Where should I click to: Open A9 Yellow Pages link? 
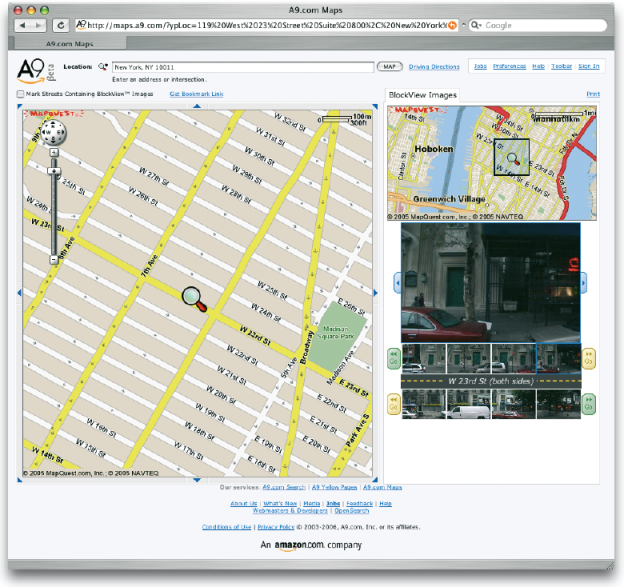click(334, 488)
